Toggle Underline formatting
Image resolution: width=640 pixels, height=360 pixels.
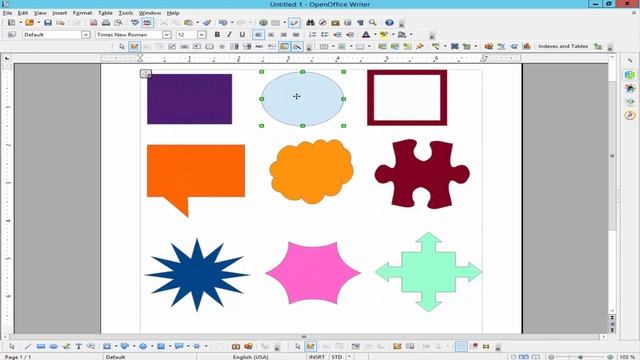tap(242, 35)
